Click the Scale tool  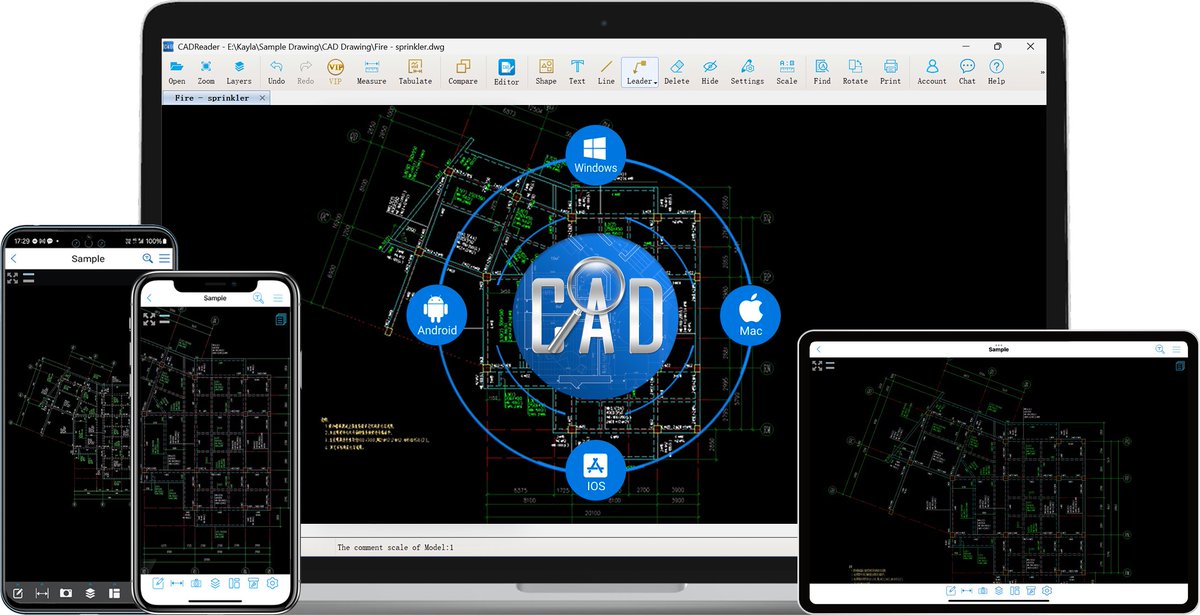(787, 71)
